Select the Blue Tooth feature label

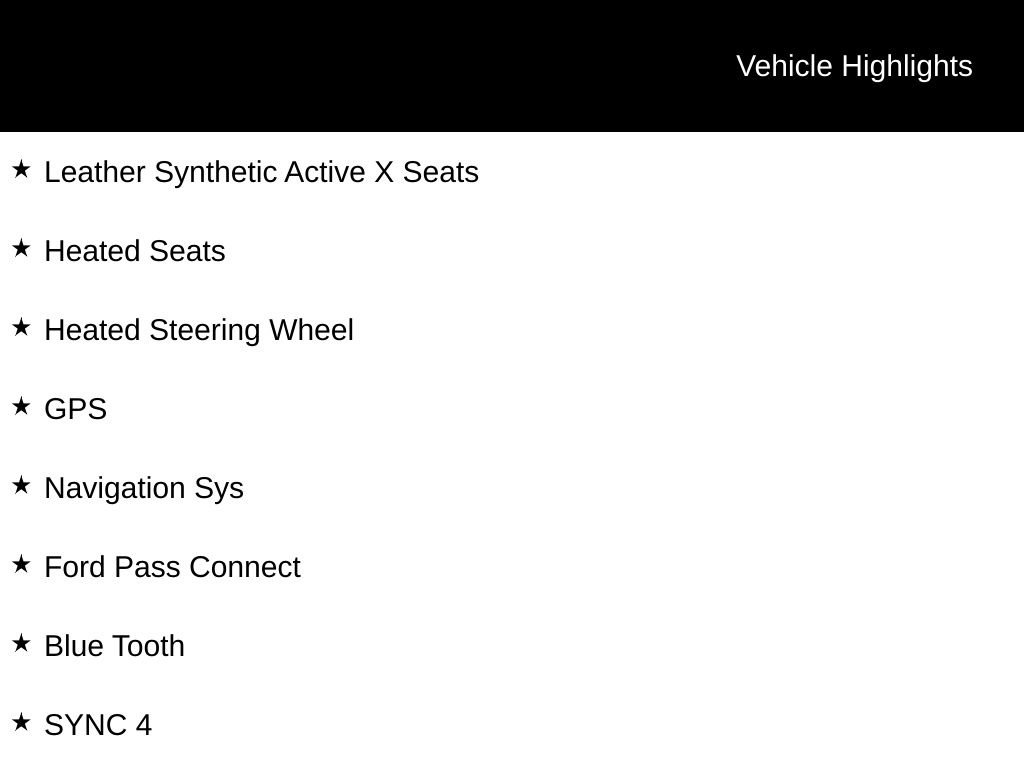click(x=115, y=646)
